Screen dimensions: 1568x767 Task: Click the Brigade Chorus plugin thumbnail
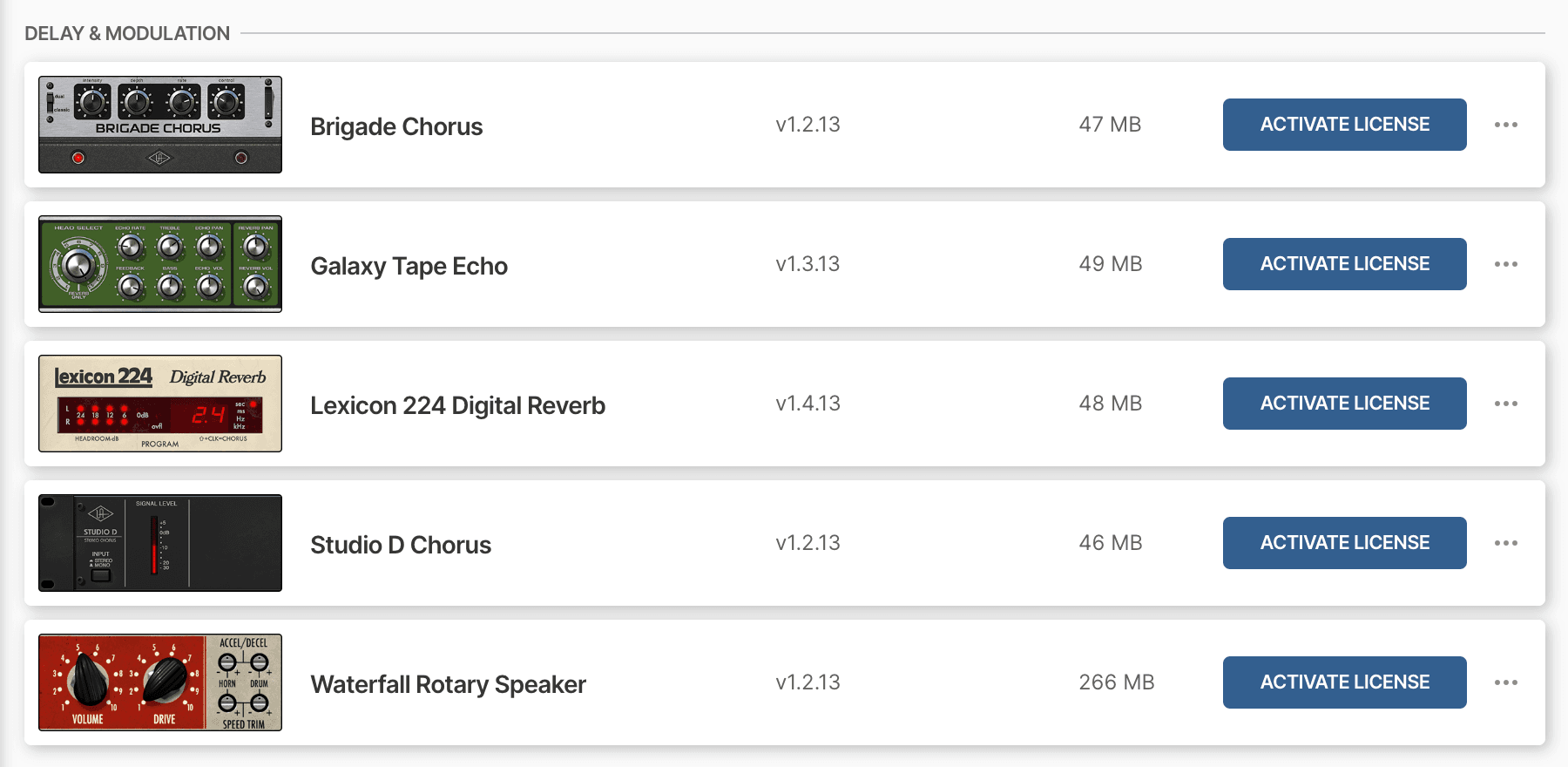[160, 125]
